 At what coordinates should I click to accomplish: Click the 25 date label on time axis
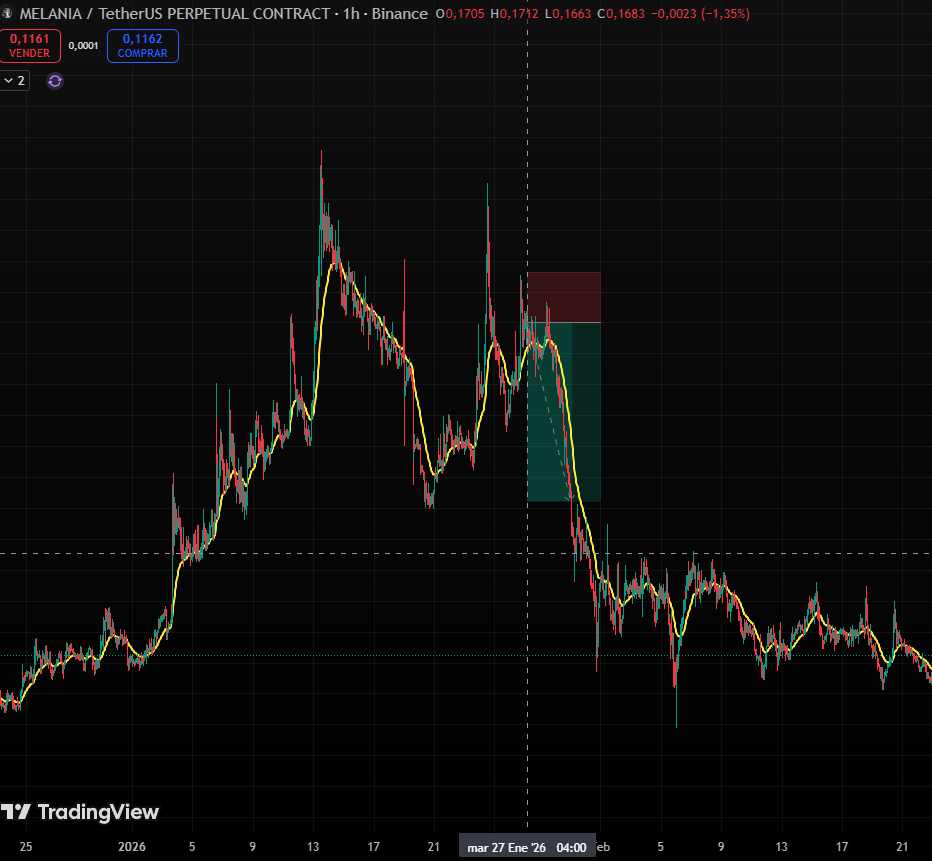26,847
